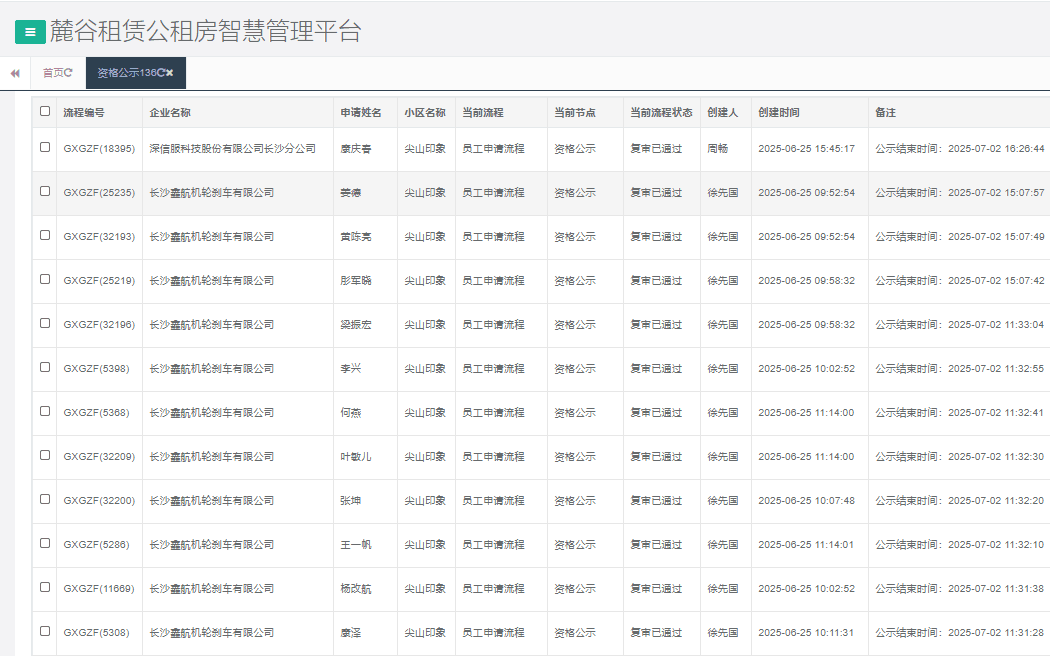Image resolution: width=1050 pixels, height=656 pixels.
Task: Switch to the 首页 tab
Action: click(52, 73)
